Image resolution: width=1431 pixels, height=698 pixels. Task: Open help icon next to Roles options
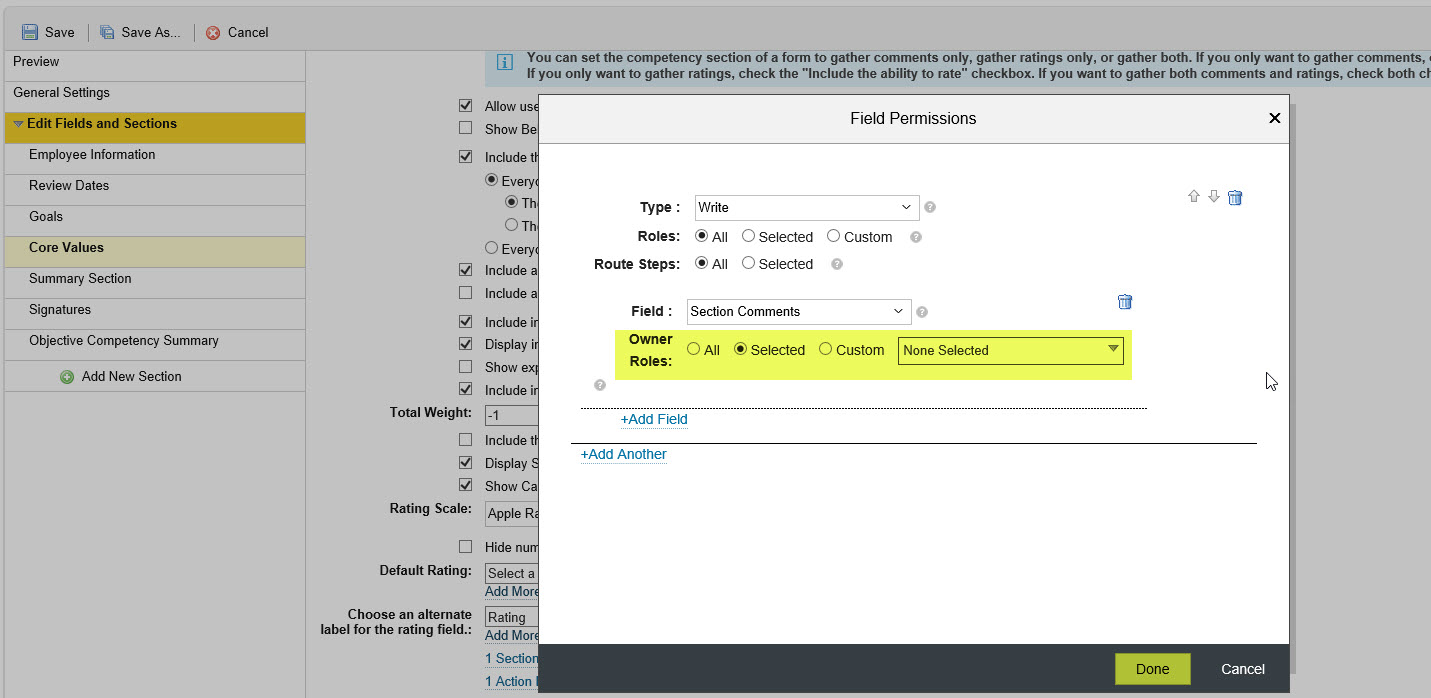point(916,238)
